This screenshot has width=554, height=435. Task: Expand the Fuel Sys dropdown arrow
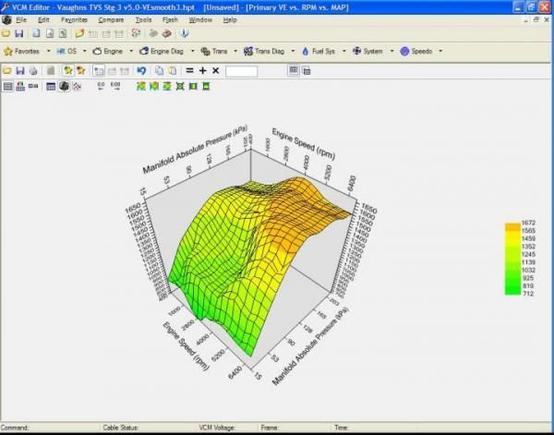click(344, 51)
